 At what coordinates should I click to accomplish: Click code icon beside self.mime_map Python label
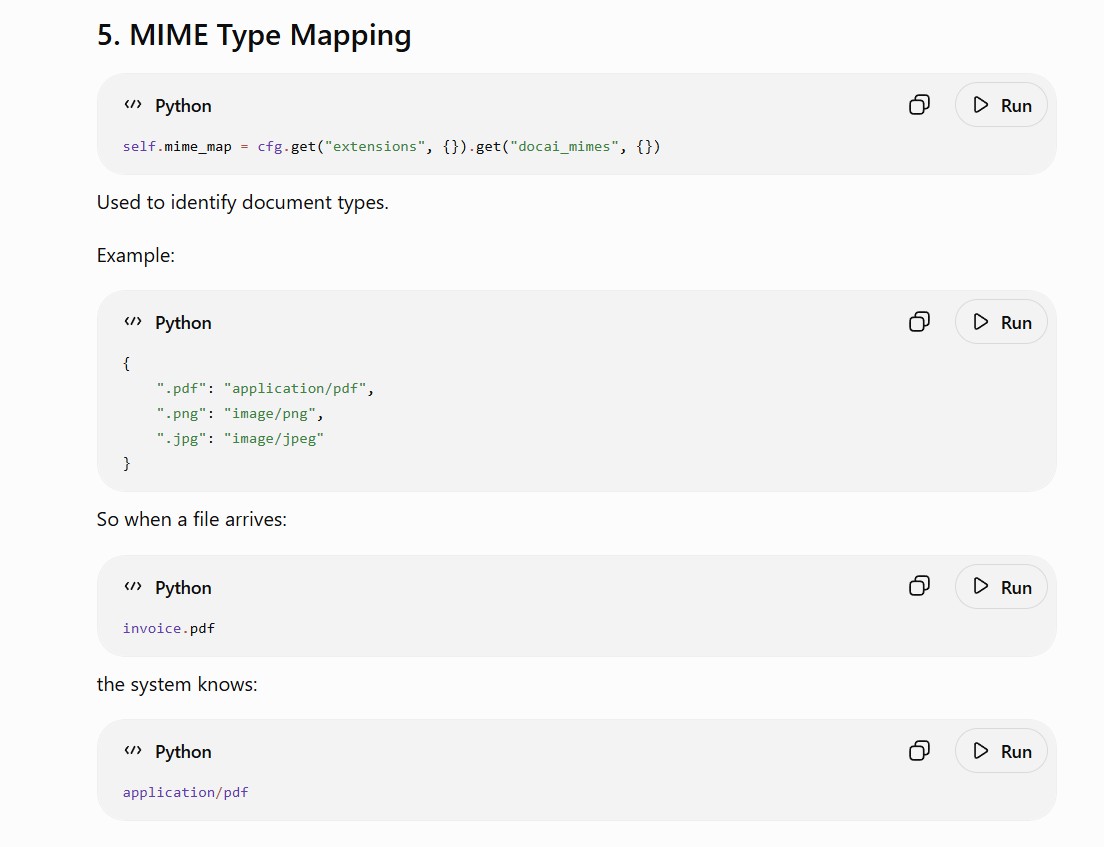[x=132, y=105]
